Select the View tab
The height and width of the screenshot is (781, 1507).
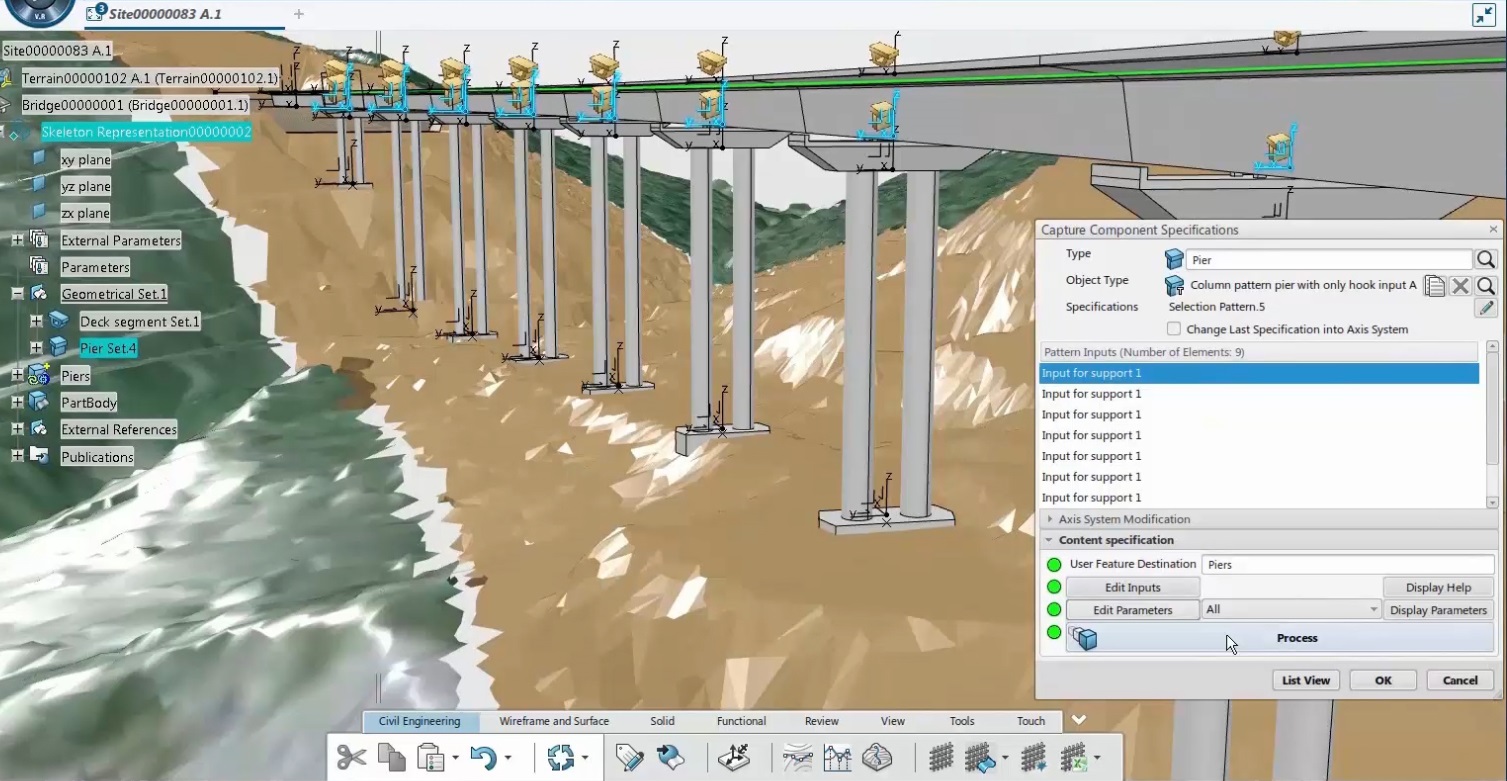click(893, 721)
